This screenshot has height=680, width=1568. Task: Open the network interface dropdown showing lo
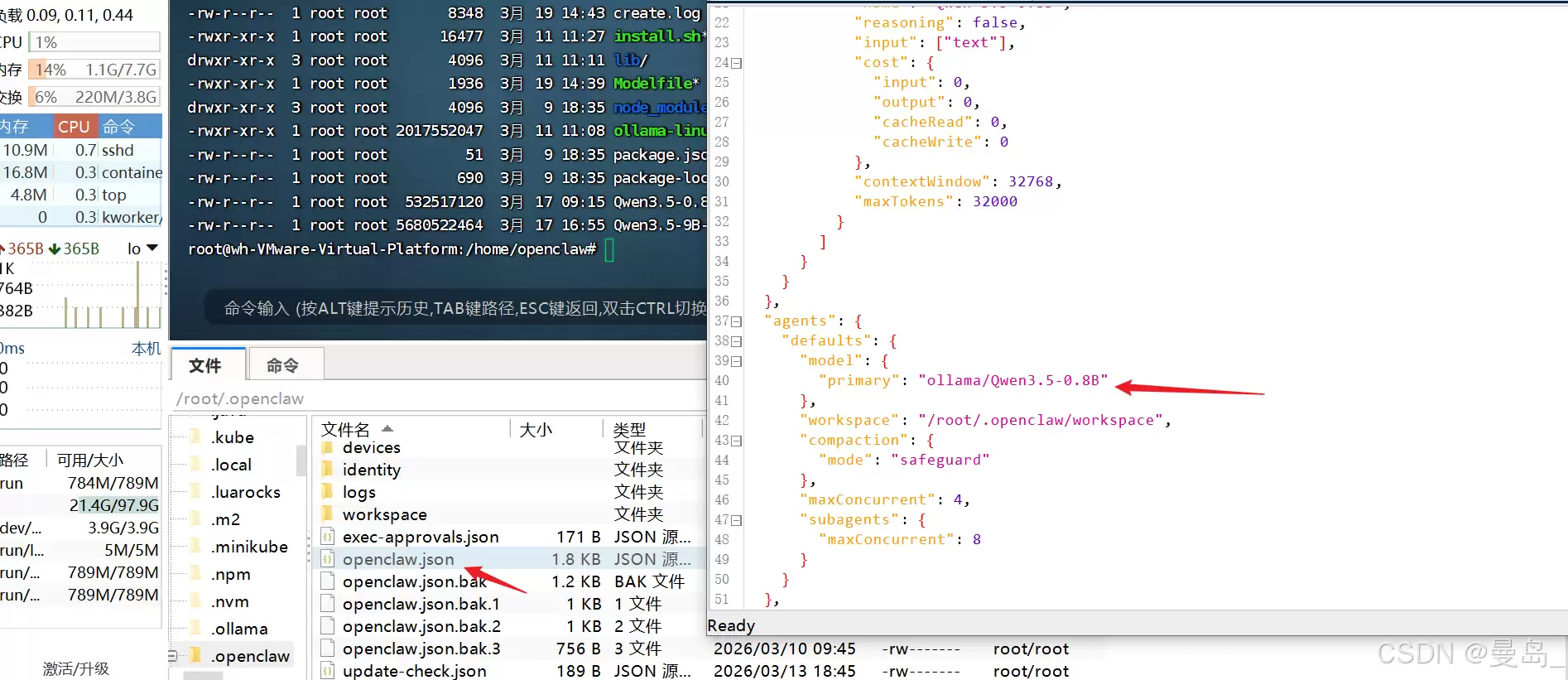pyautogui.click(x=152, y=248)
